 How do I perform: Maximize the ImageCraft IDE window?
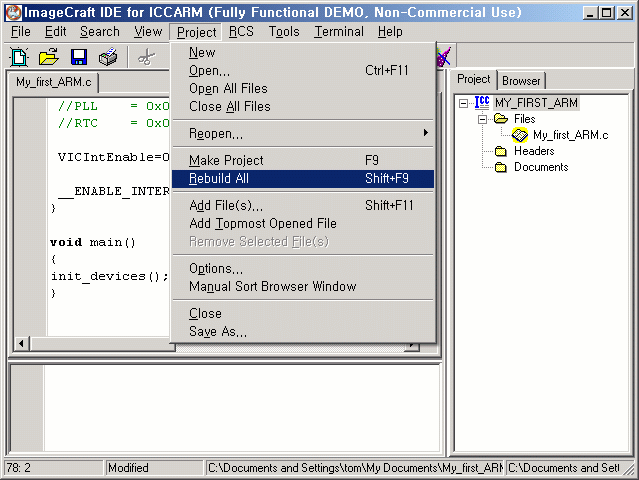pyautogui.click(x=606, y=13)
